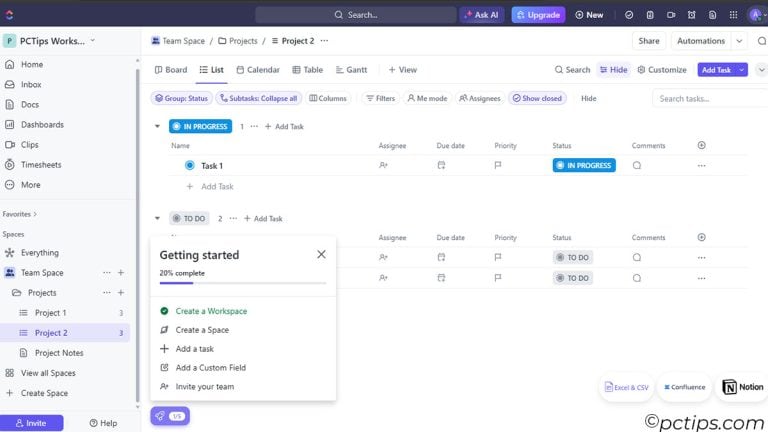Viewport: 768px width, 432px height.
Task: Open Clips in the left sidebar
Action: click(x=29, y=145)
